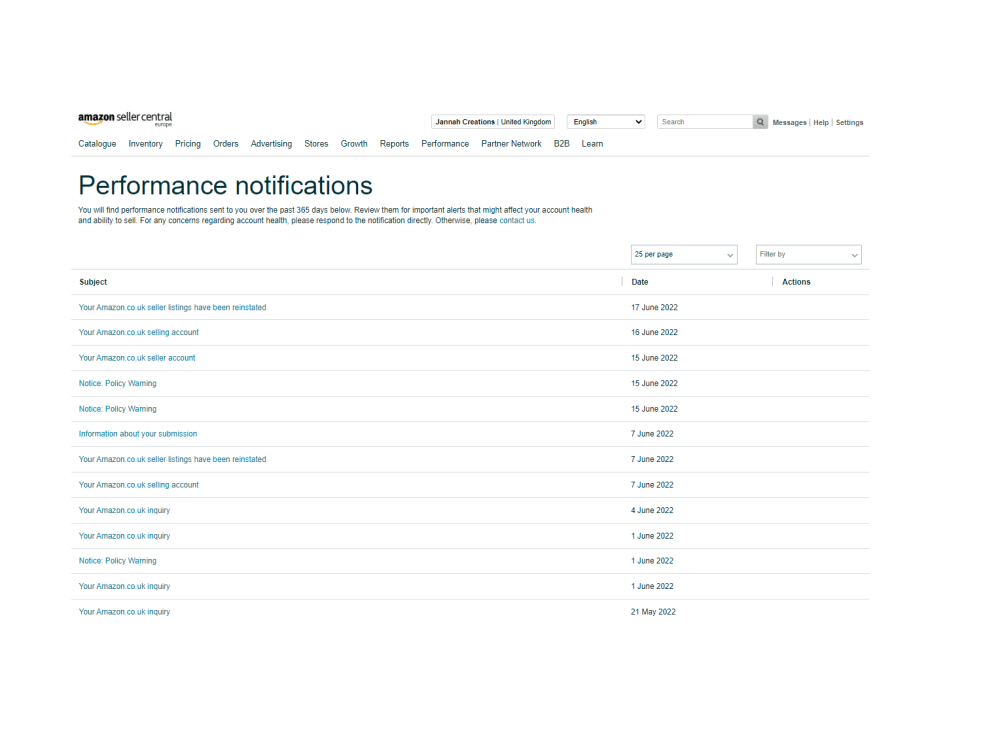The width and height of the screenshot is (1000, 750).
Task: Open the Pricing menu
Action: [188, 144]
